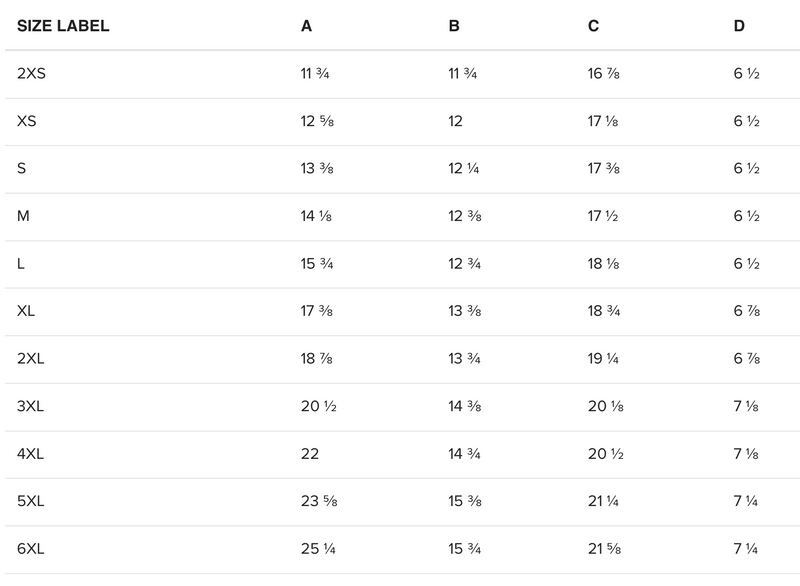800x586 pixels.
Task: Select the A measurement for size 3XL
Action: [x=317, y=406]
